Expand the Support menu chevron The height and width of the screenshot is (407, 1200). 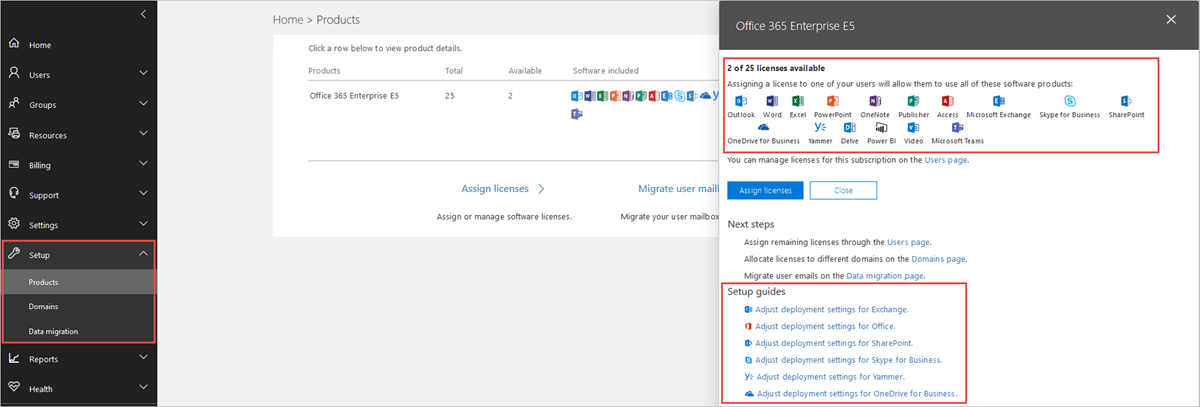(x=143, y=194)
